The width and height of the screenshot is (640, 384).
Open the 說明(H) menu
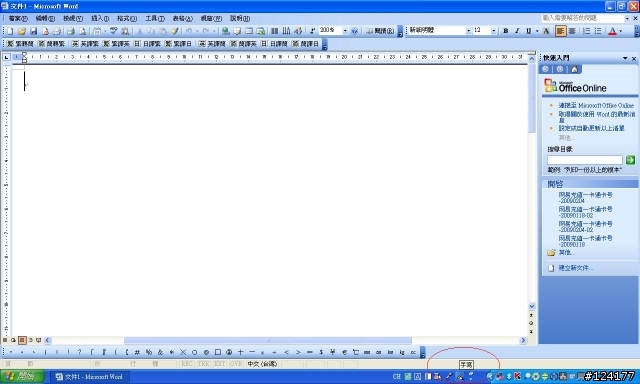click(240, 18)
